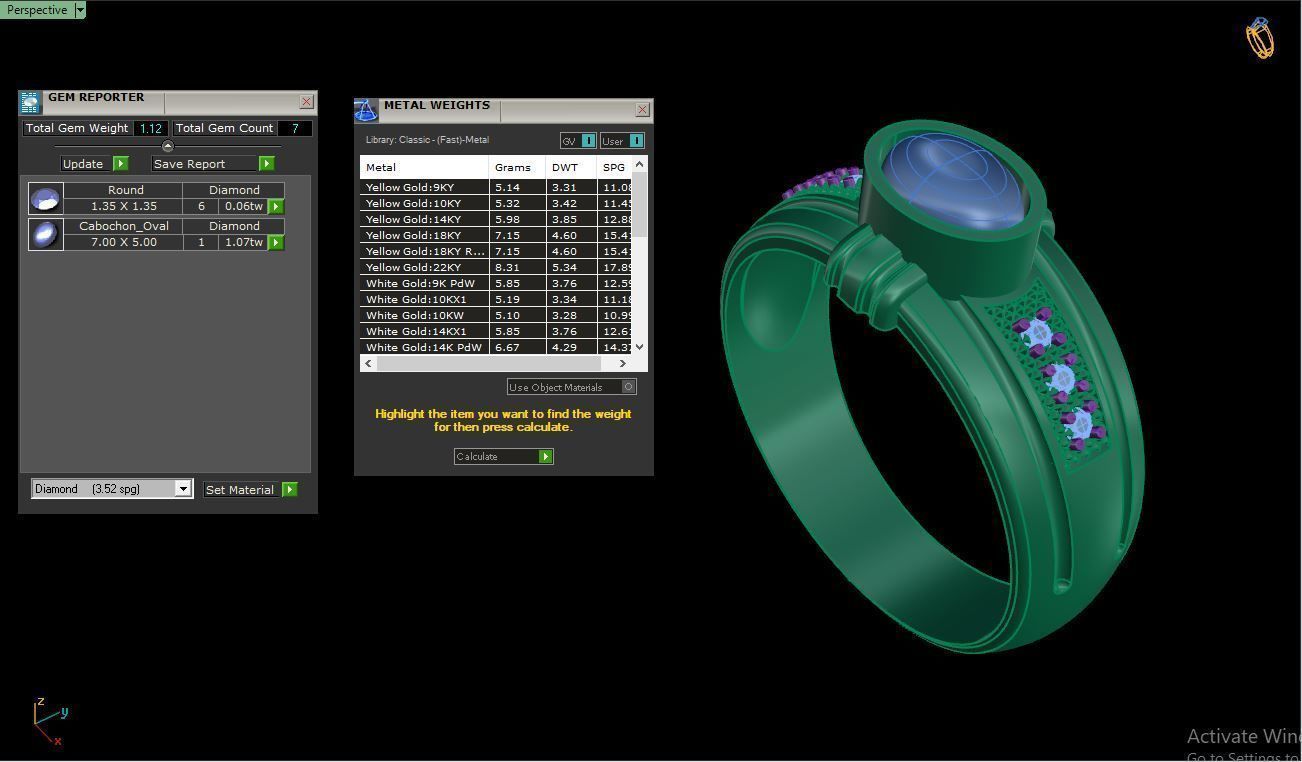This screenshot has width=1302, height=762.
Task: Click the metal table scroll right arrow
Action: click(x=623, y=363)
